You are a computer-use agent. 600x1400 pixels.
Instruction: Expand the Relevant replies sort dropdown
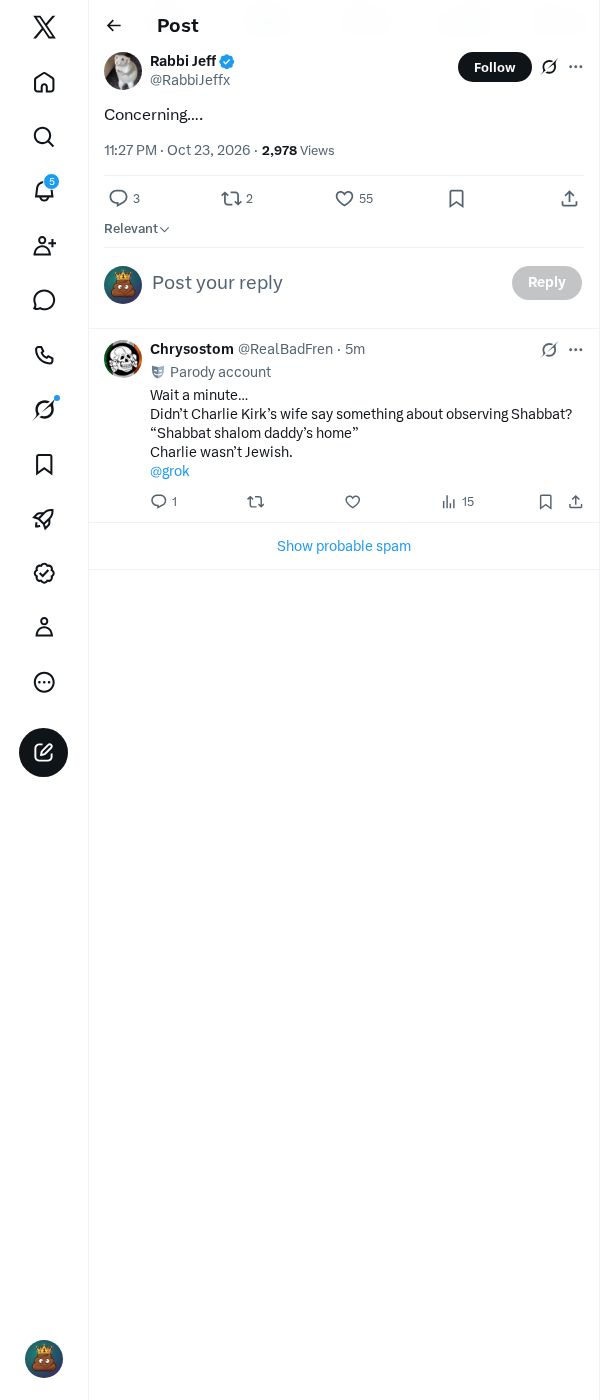[x=137, y=229]
